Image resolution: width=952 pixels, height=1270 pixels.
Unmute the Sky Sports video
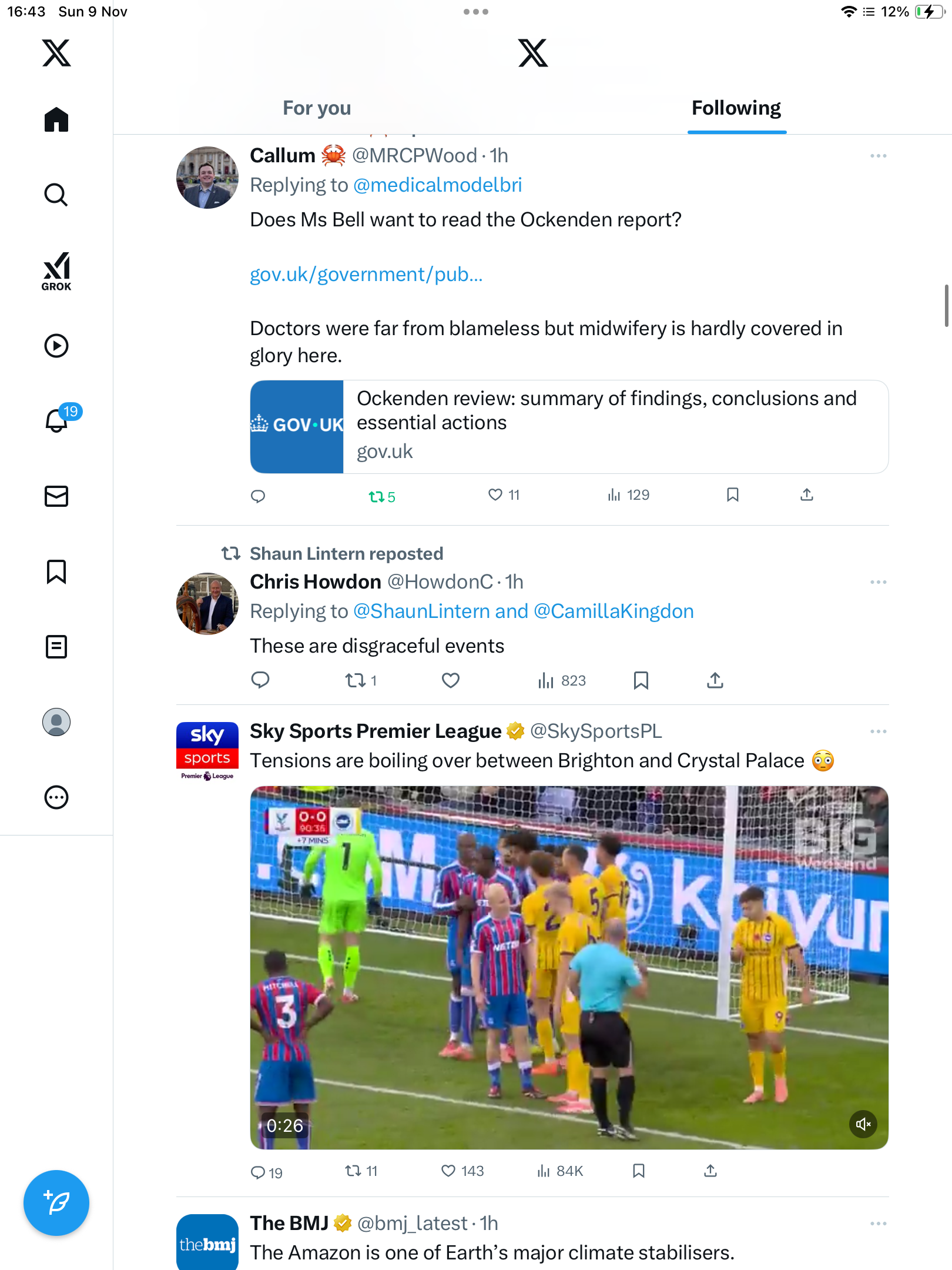click(x=863, y=1124)
